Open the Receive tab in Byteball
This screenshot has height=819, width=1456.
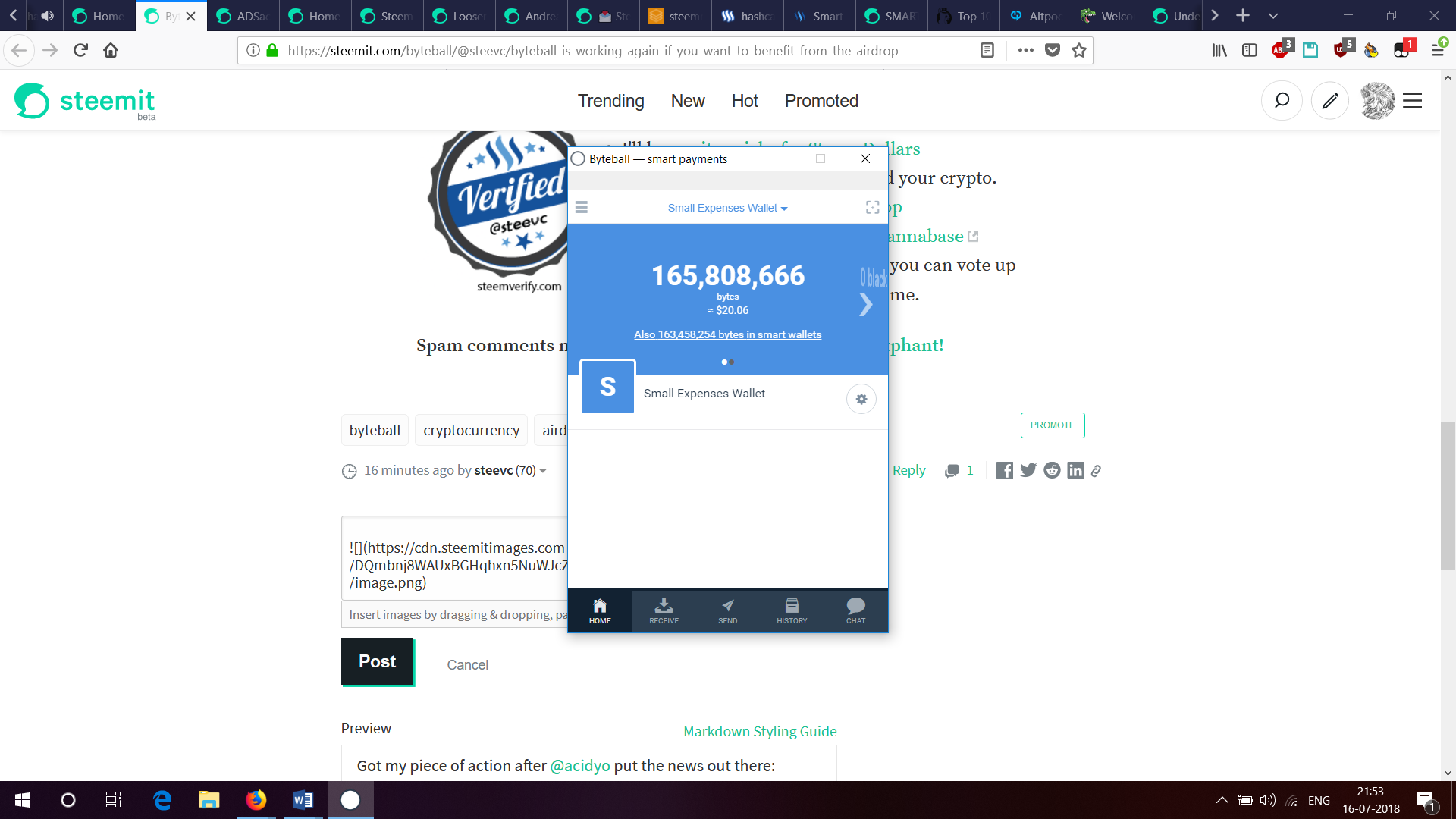664,611
